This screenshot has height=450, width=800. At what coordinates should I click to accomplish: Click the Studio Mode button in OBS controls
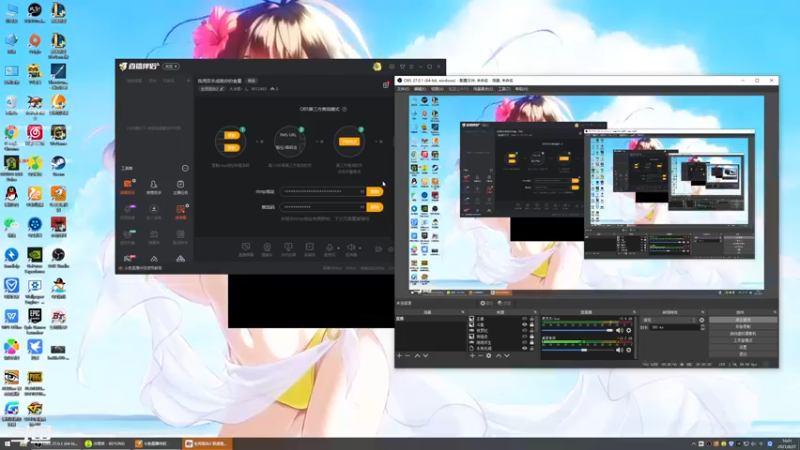(743, 340)
